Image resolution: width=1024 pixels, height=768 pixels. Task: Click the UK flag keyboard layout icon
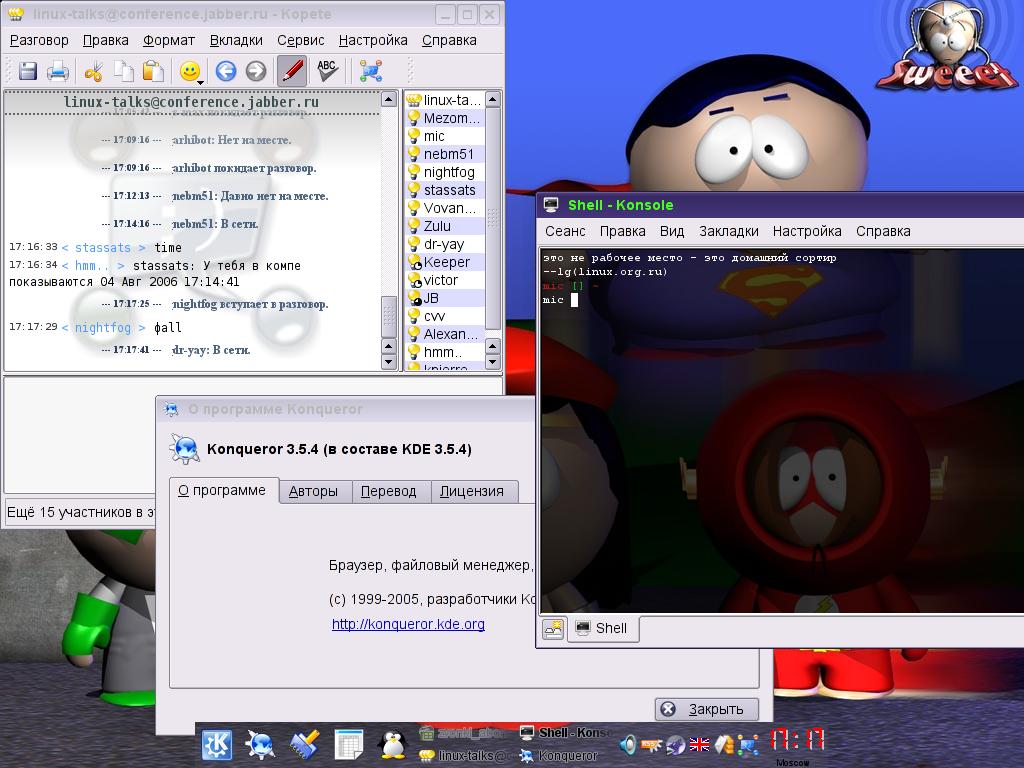[x=699, y=744]
